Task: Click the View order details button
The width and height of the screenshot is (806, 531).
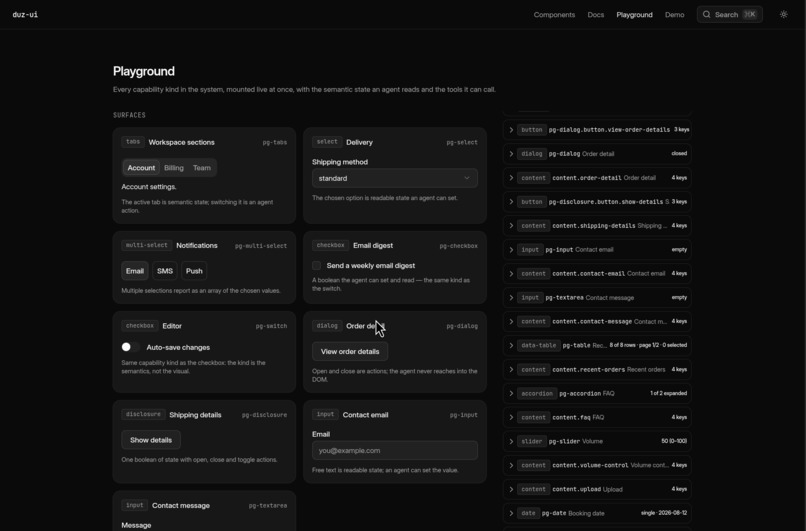Action: point(350,352)
